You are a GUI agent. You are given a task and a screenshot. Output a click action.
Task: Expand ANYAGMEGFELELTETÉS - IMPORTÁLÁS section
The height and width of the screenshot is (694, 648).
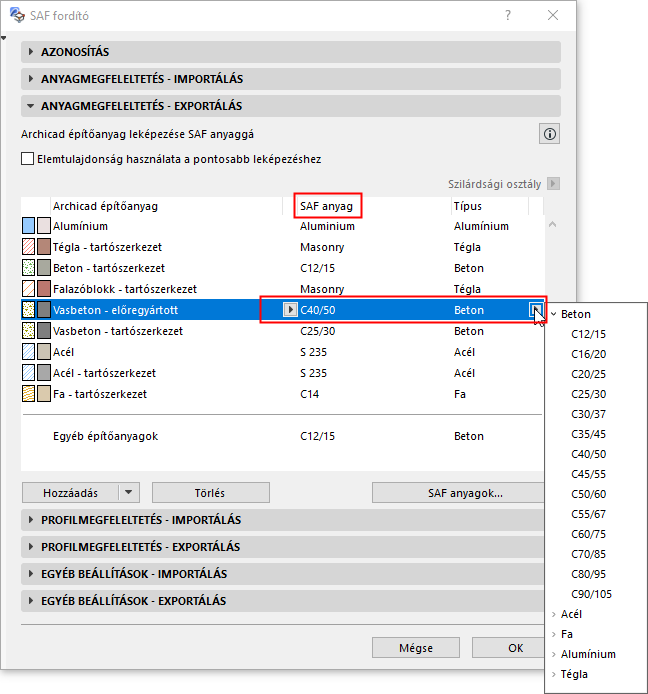291,79
